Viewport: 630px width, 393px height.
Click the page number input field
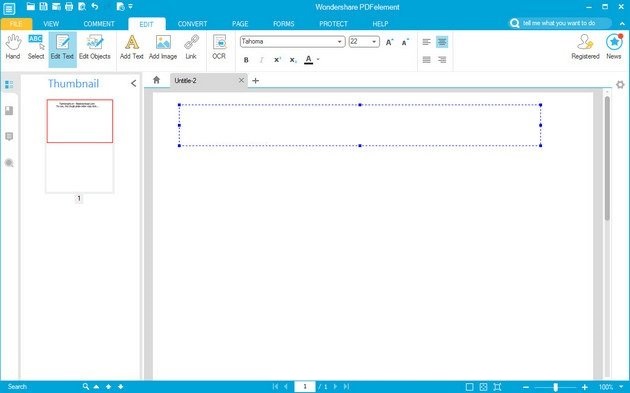pyautogui.click(x=305, y=387)
